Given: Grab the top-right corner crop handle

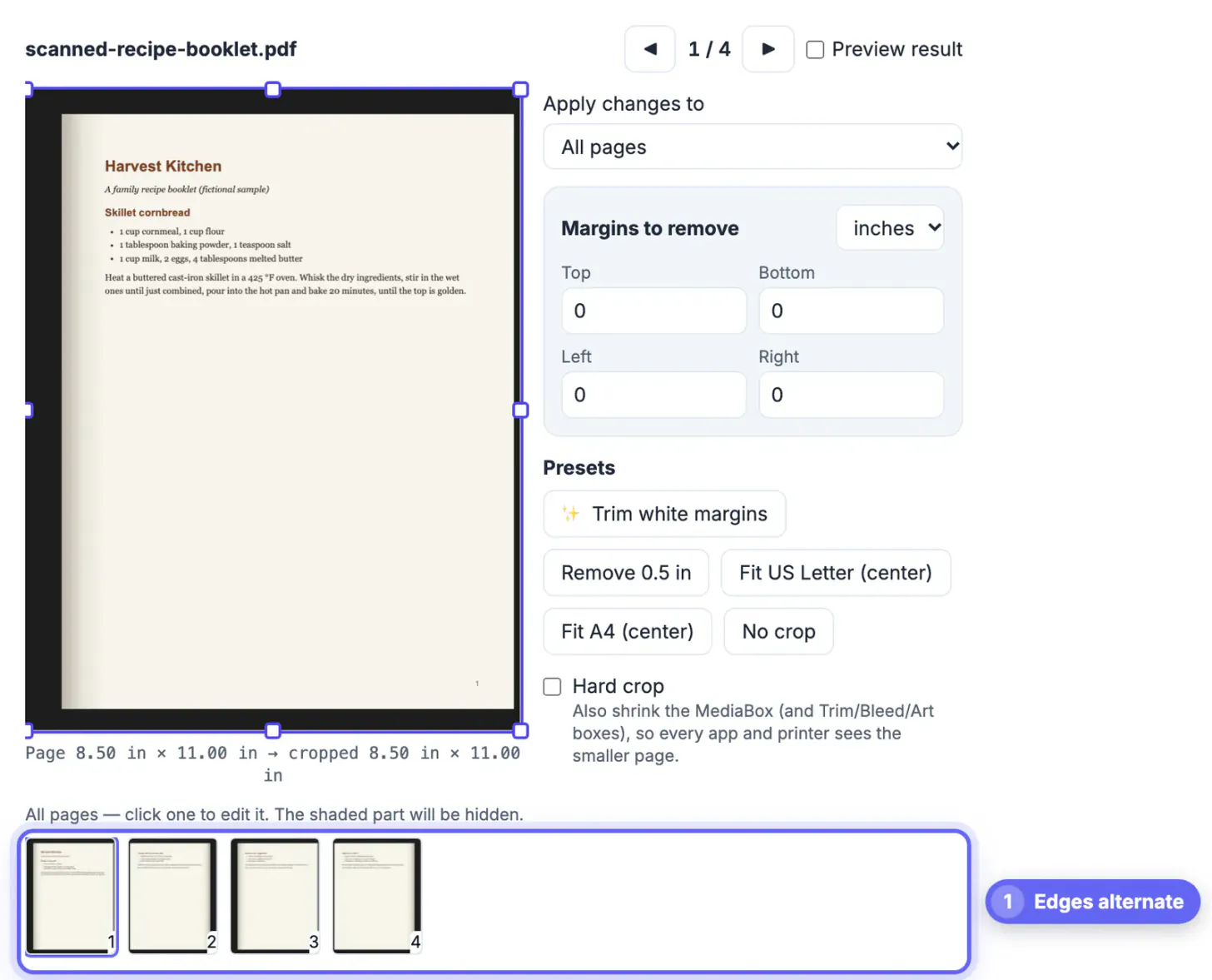Looking at the screenshot, I should (520, 89).
